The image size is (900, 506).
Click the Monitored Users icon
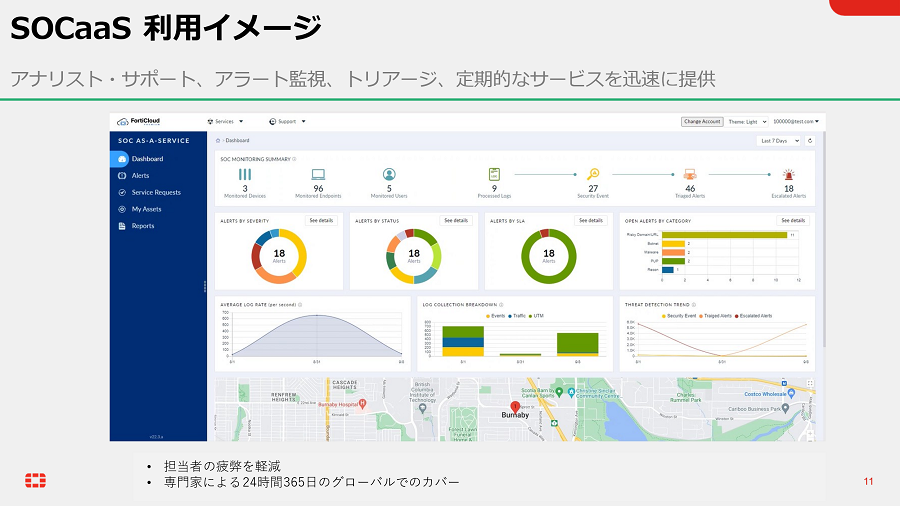coord(389,174)
